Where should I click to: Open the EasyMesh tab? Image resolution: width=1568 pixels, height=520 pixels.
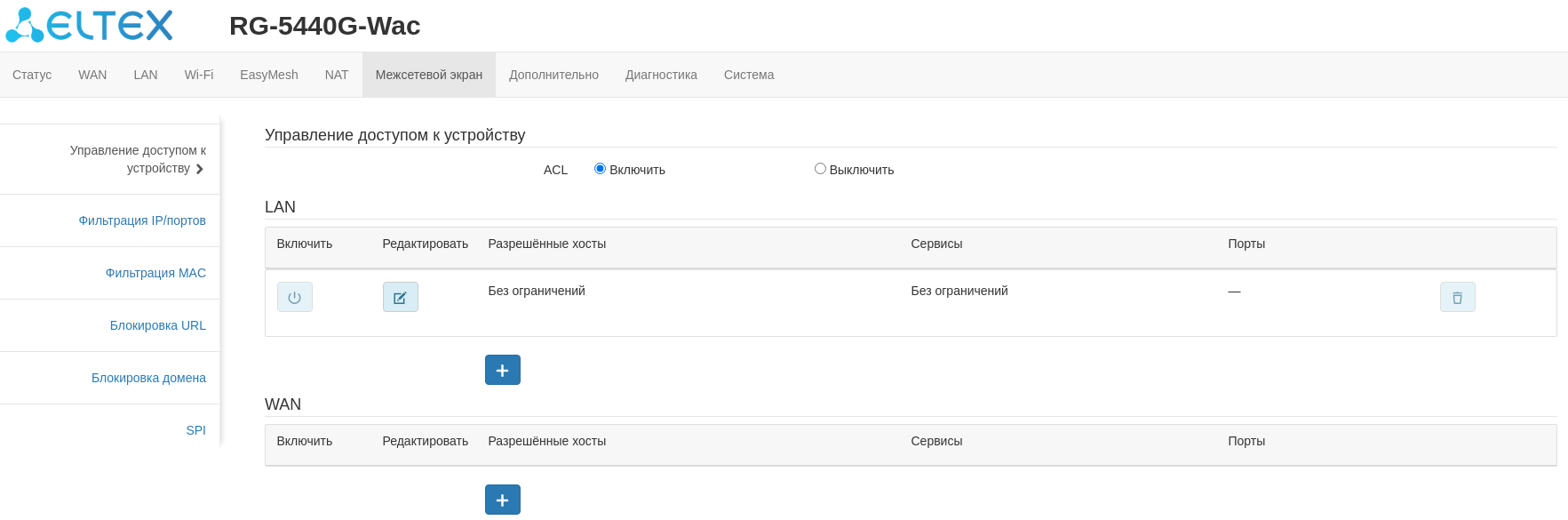pos(268,75)
